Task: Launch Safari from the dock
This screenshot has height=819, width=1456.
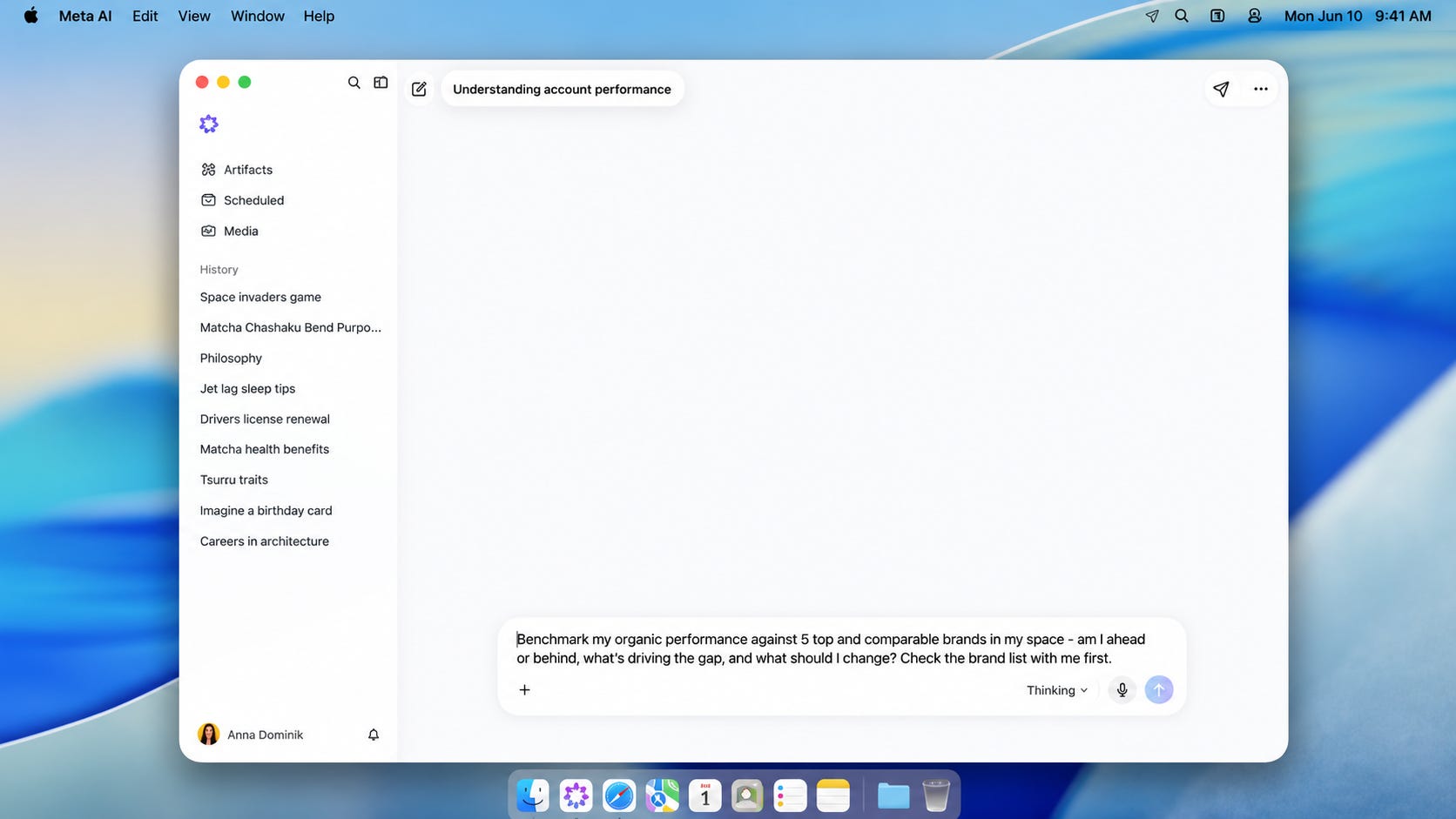Action: [x=619, y=796]
